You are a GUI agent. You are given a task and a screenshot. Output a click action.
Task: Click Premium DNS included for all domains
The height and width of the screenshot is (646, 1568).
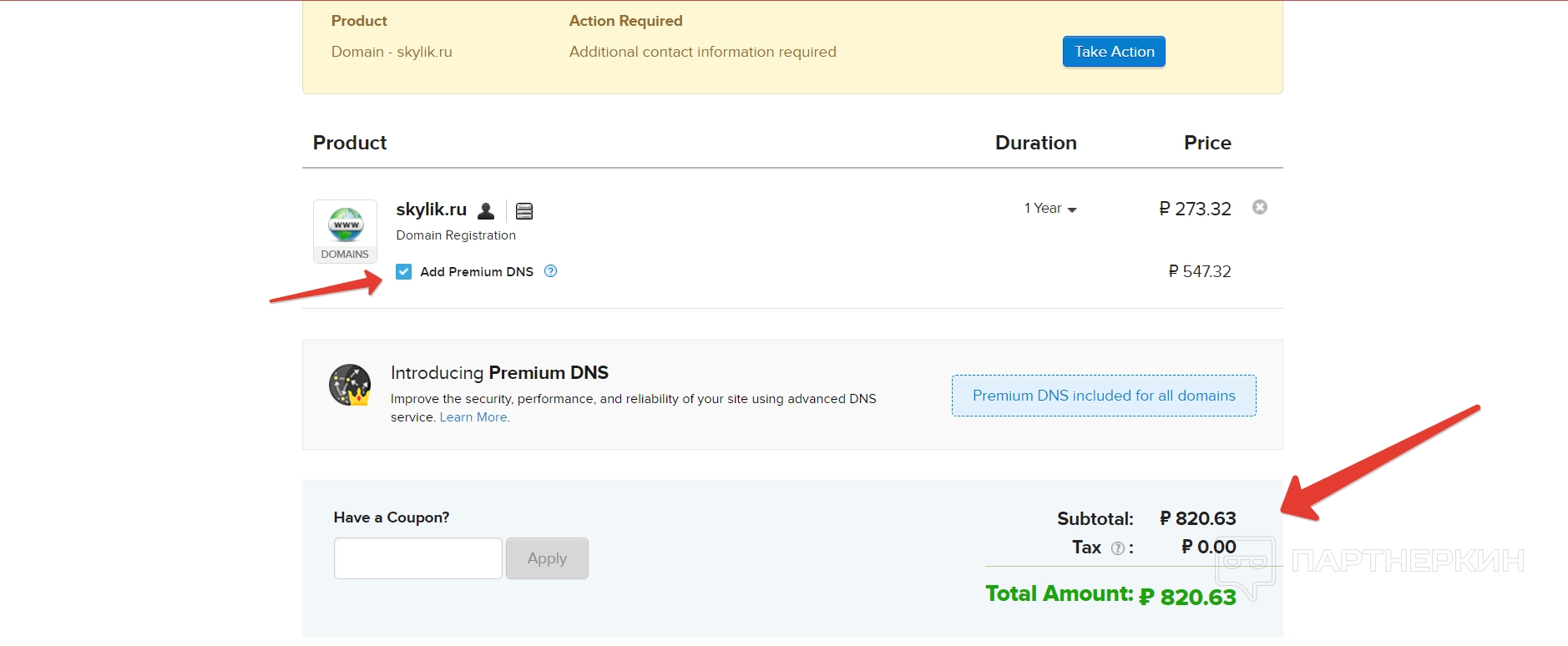[1104, 396]
